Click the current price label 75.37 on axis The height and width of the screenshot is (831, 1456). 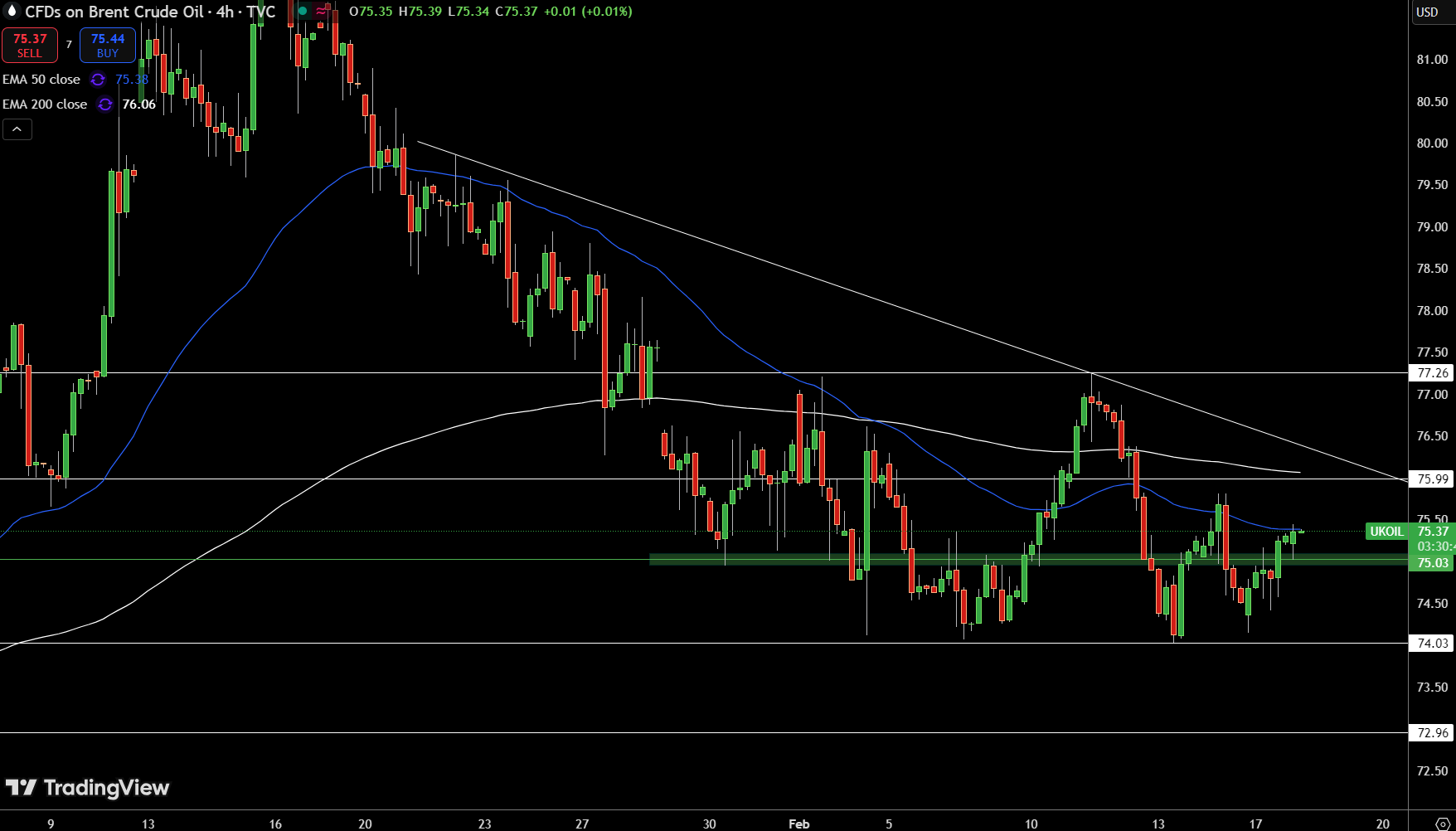tap(1432, 532)
